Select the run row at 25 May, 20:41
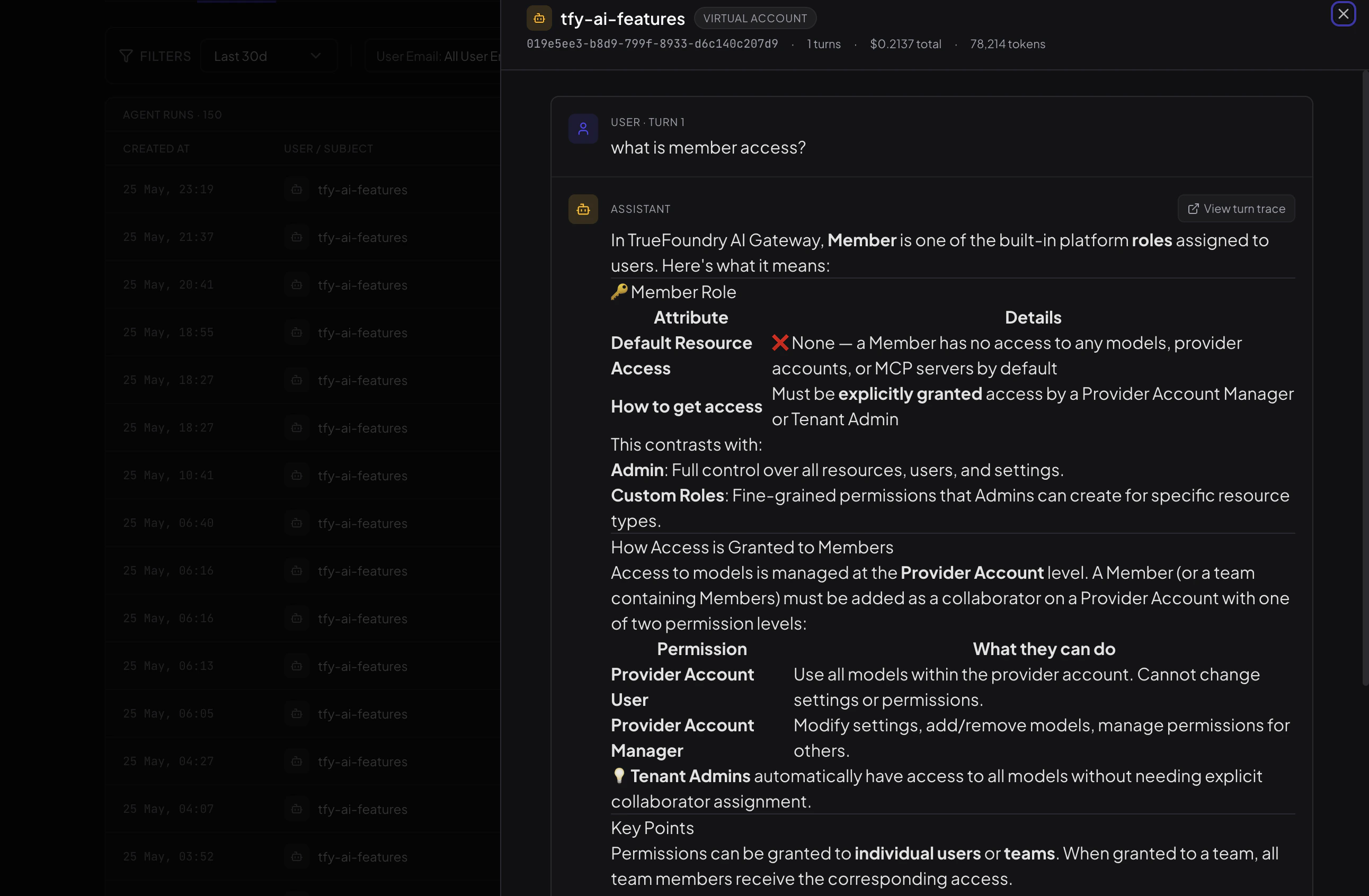 click(303, 285)
